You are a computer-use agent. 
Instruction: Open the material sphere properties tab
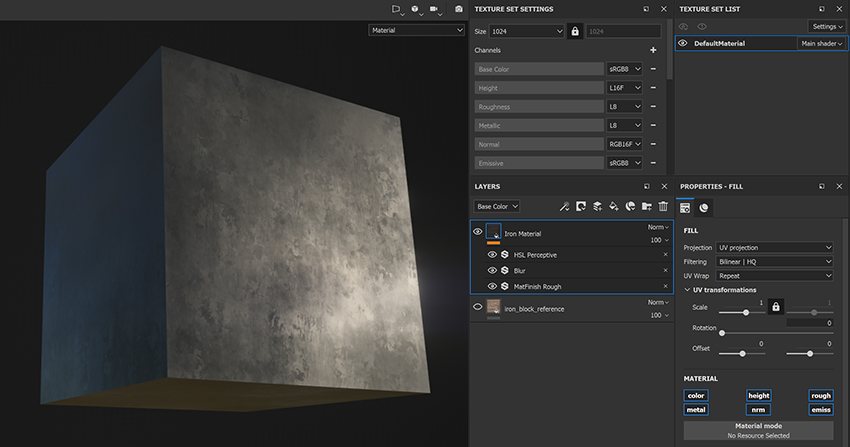[704, 207]
